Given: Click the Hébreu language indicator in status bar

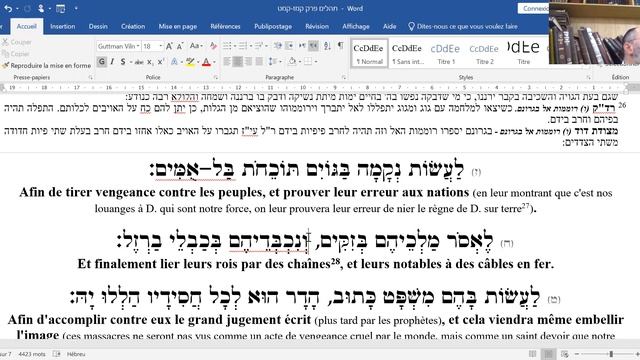Looking at the screenshot, I should click(x=76, y=354).
